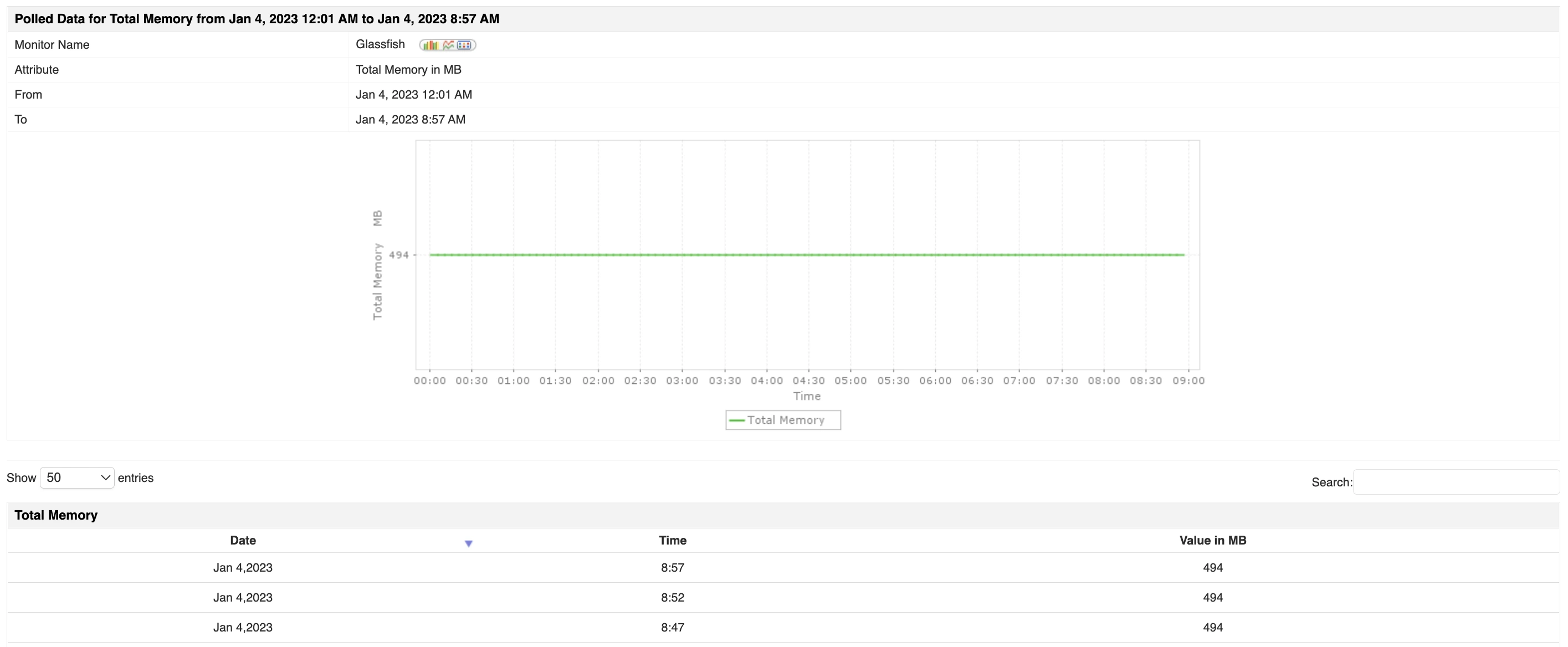Screen dimensions: 1568x647
Task: Click the 04:30 tick label on time axis
Action: 808,381
